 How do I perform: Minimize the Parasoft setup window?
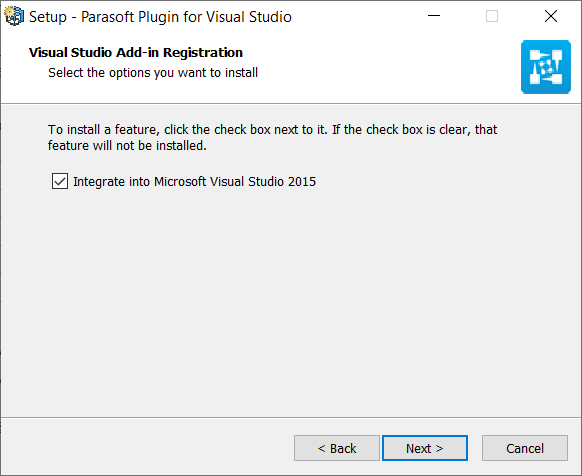434,16
